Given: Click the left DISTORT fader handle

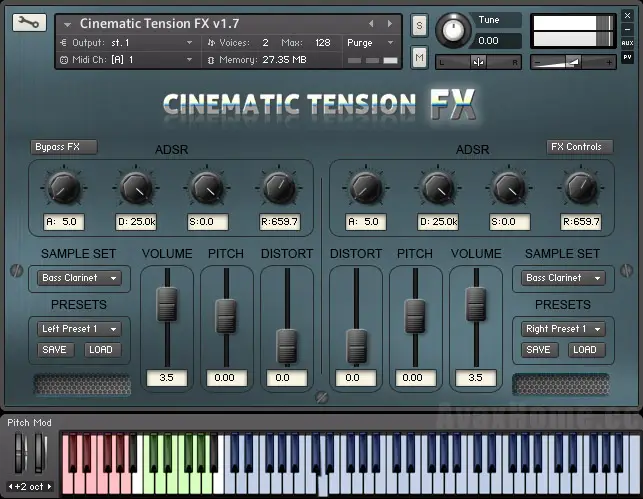Looking at the screenshot, I should (287, 346).
